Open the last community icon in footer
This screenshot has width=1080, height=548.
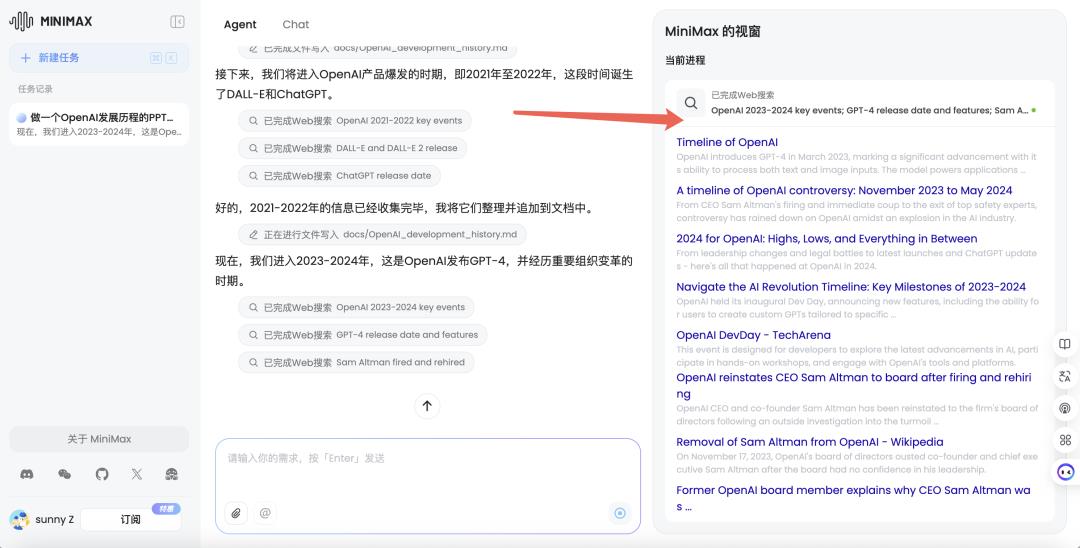tap(172, 474)
